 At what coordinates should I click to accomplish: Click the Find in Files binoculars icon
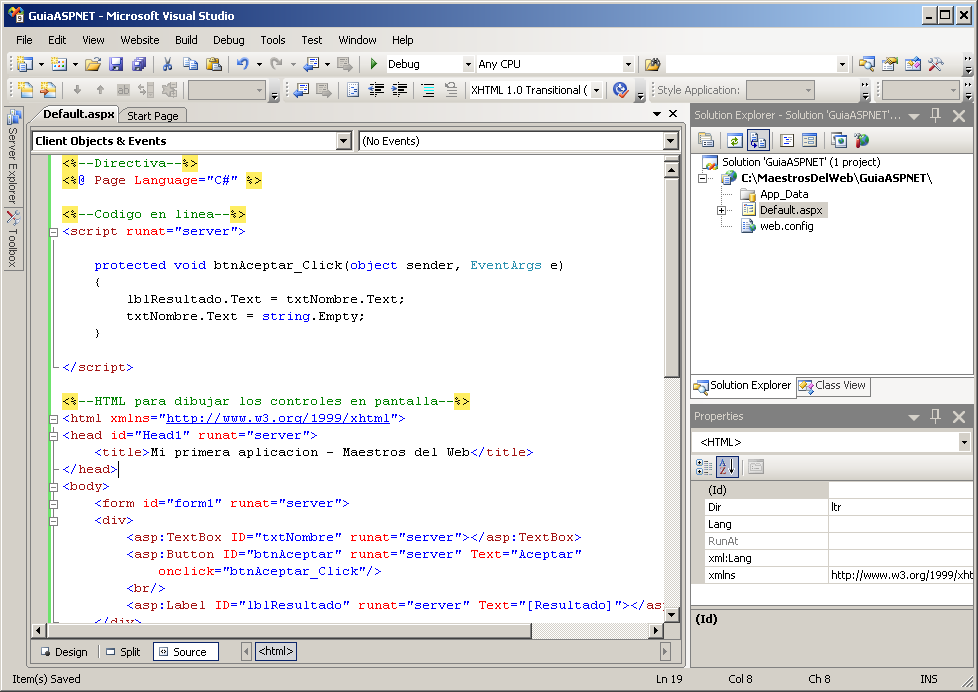coord(652,64)
